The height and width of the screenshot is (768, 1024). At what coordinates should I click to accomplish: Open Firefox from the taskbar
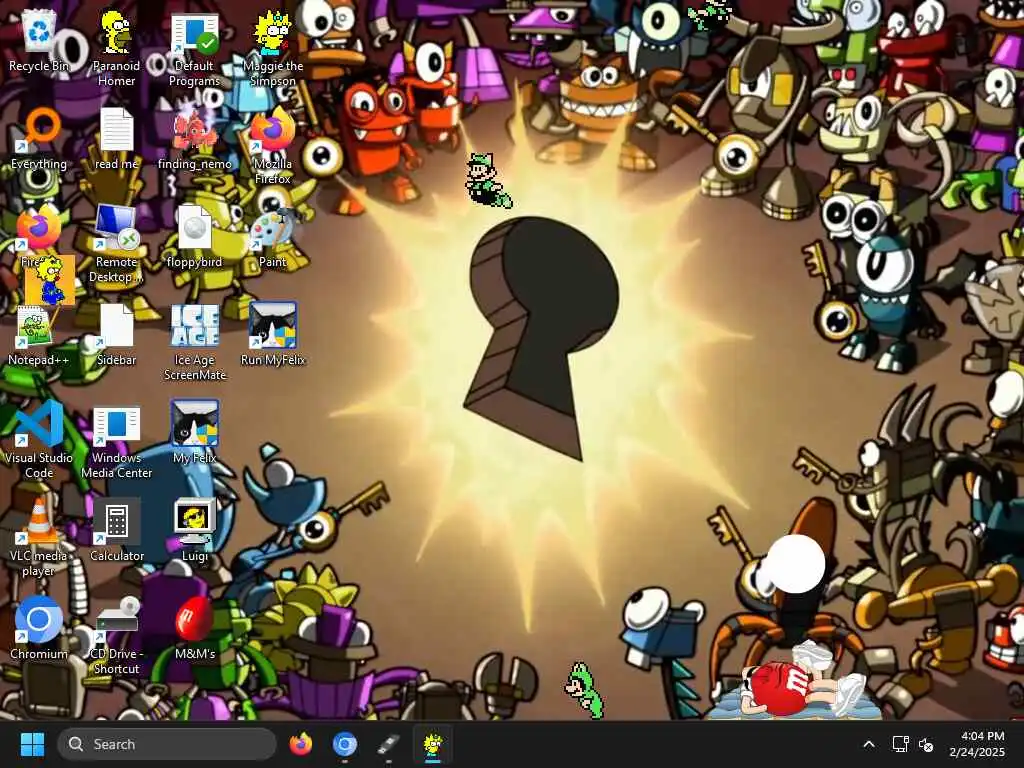click(300, 744)
